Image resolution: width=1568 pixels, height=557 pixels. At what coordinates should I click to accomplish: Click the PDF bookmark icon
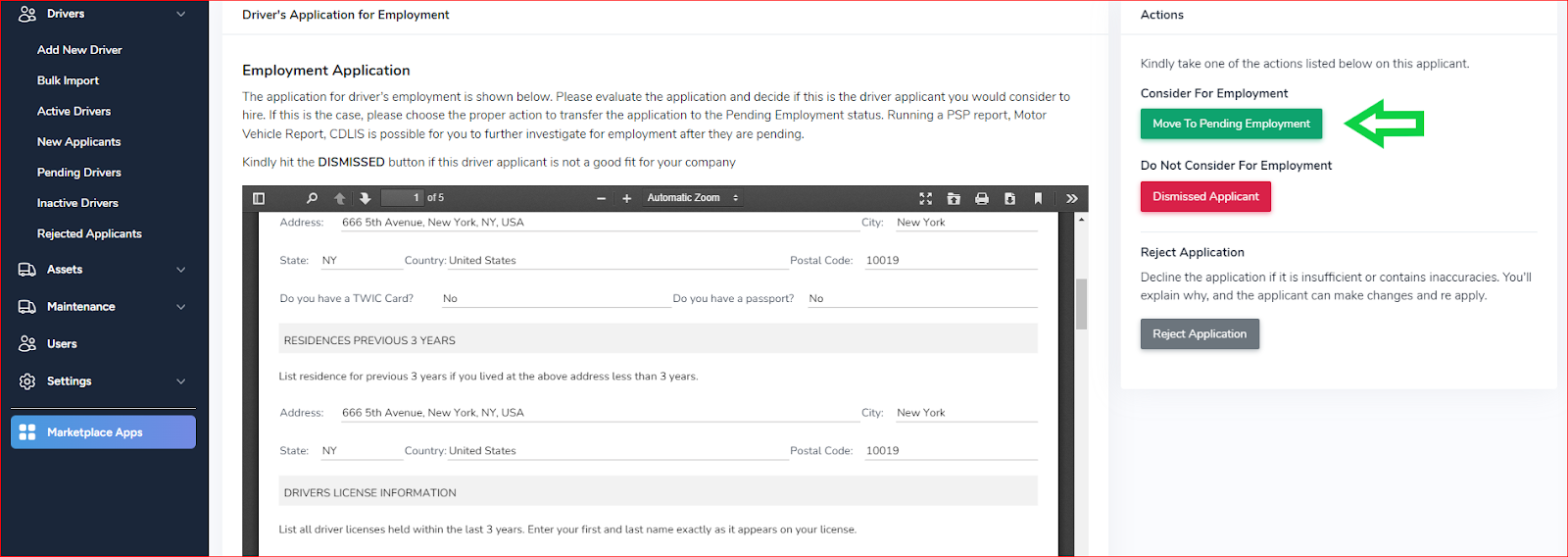1038,198
